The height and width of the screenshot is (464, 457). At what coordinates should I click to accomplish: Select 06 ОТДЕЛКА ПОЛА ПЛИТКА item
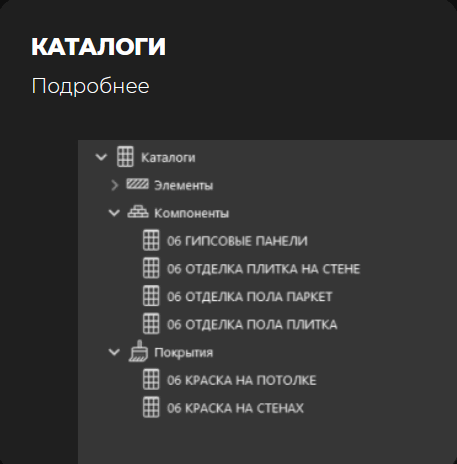[x=252, y=325]
